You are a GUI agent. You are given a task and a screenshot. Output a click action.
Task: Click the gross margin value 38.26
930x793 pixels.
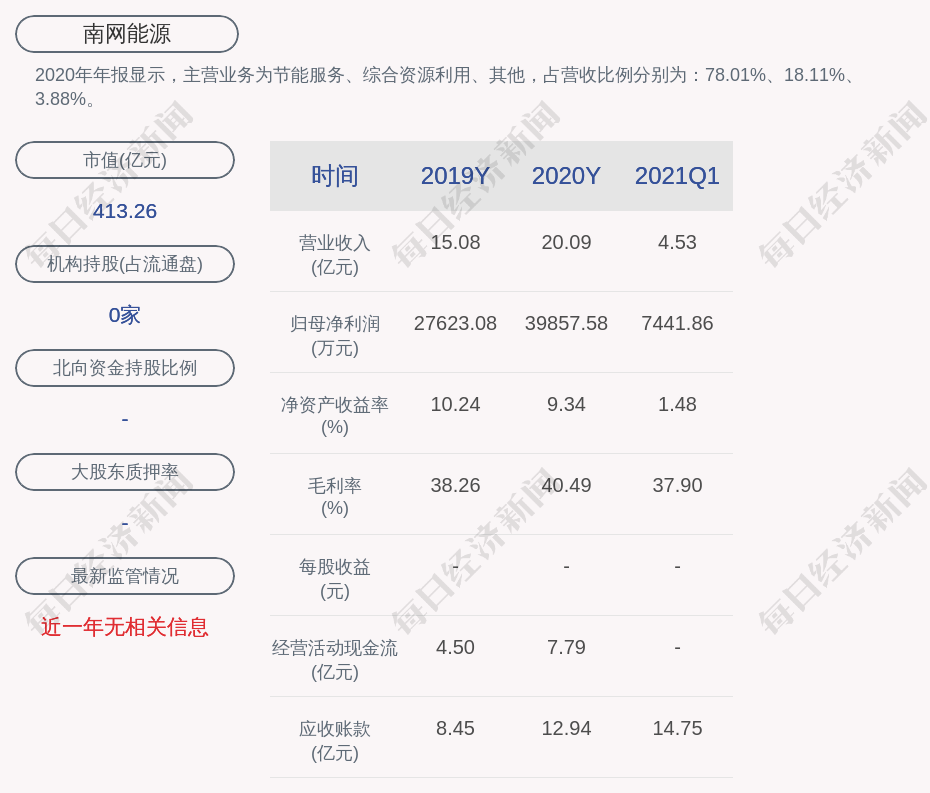pyautogui.click(x=456, y=485)
